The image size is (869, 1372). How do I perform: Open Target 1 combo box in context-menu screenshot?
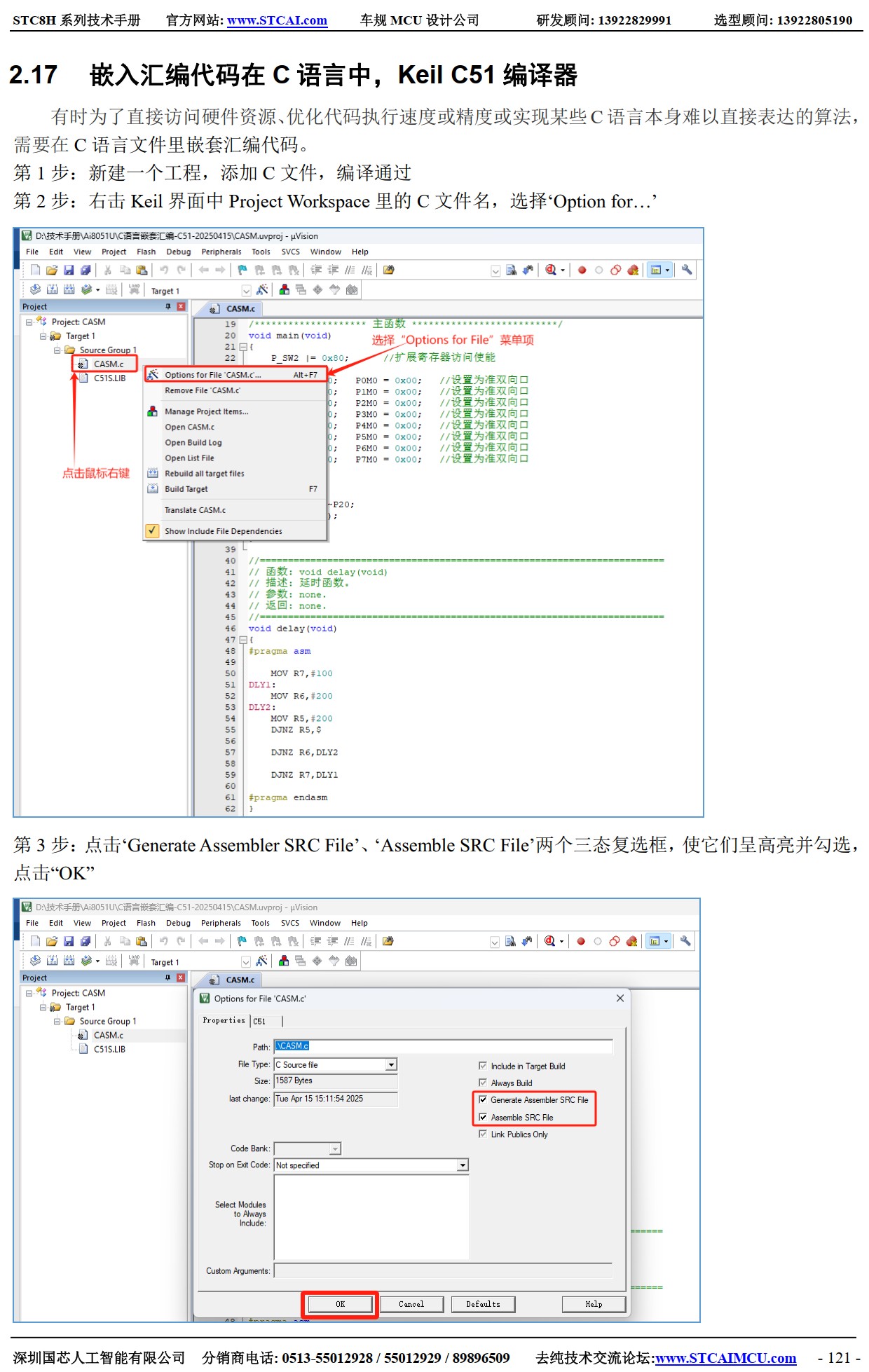click(246, 291)
